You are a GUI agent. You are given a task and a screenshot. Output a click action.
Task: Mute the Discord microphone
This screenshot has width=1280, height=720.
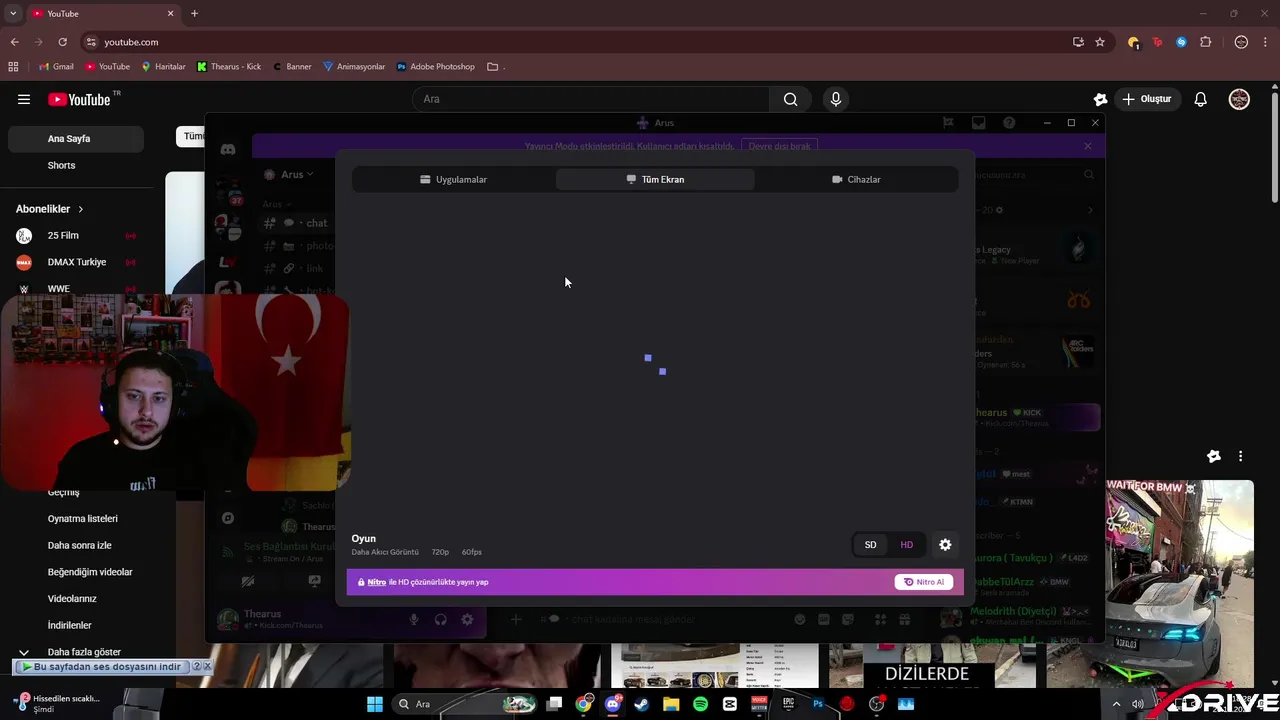pos(414,620)
